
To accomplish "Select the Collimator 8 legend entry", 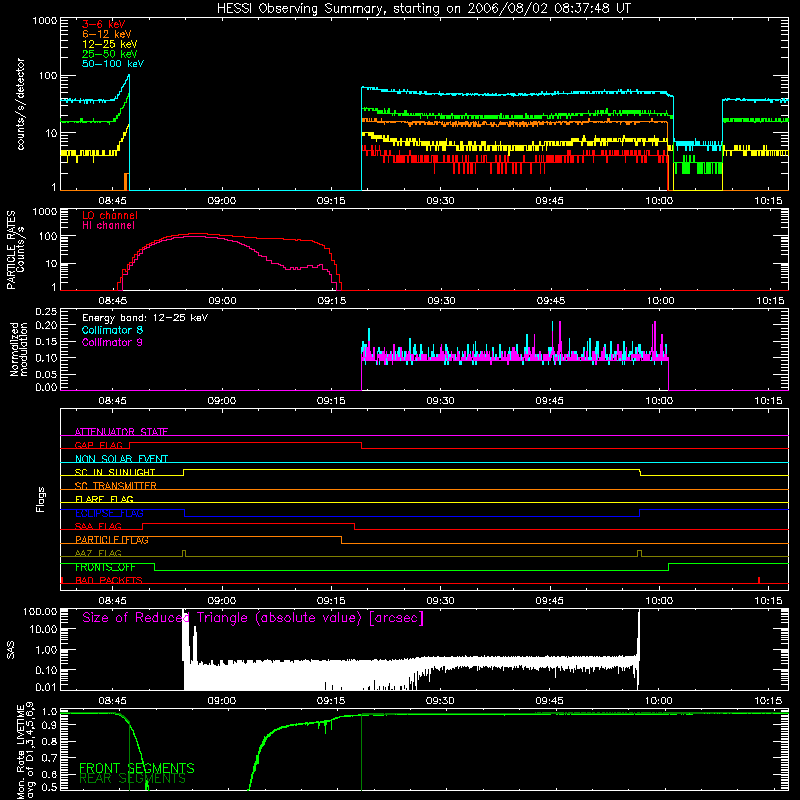I will click(x=112, y=330).
